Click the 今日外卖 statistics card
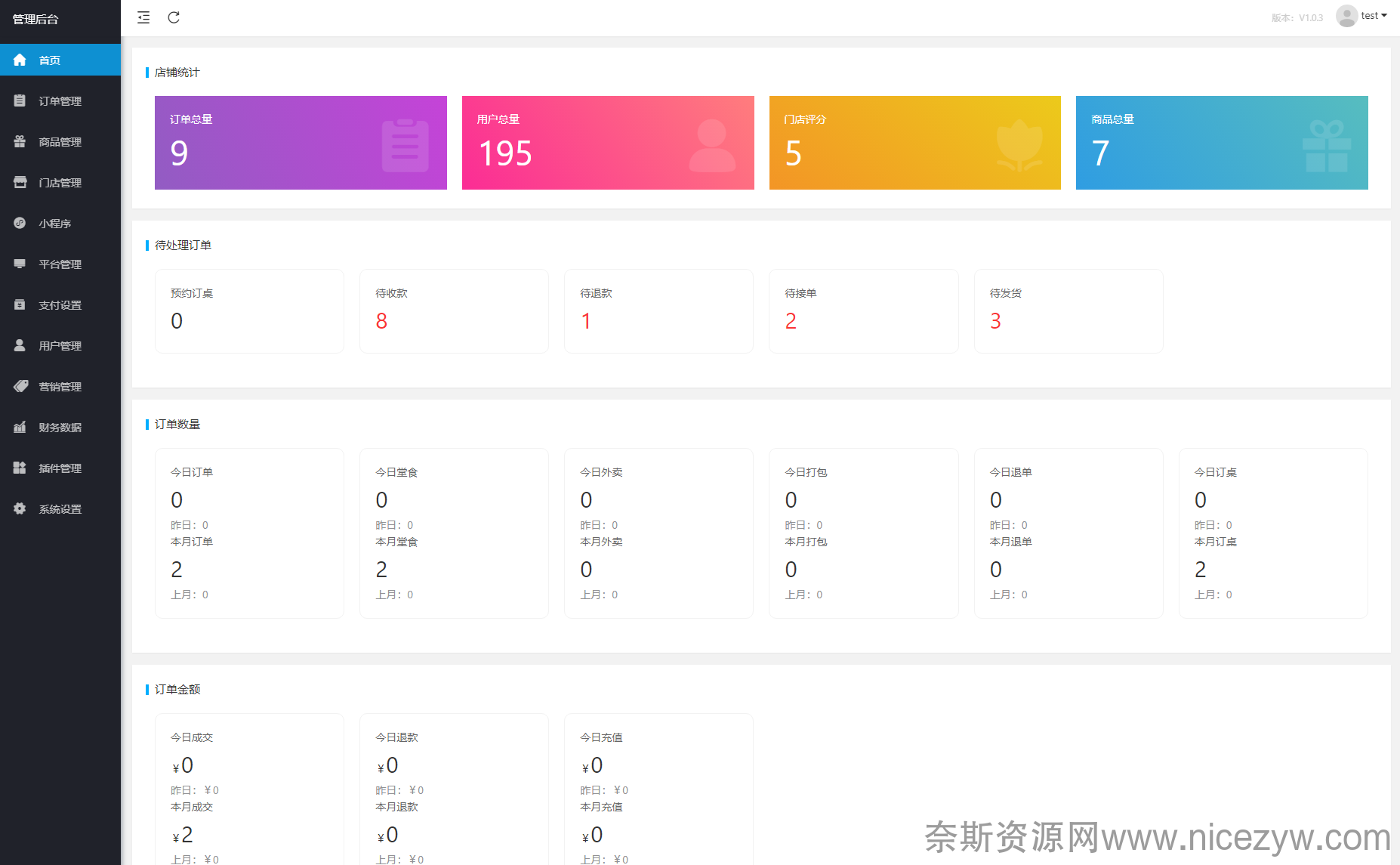Screen dimensions: 1400x865 pyautogui.click(x=658, y=533)
